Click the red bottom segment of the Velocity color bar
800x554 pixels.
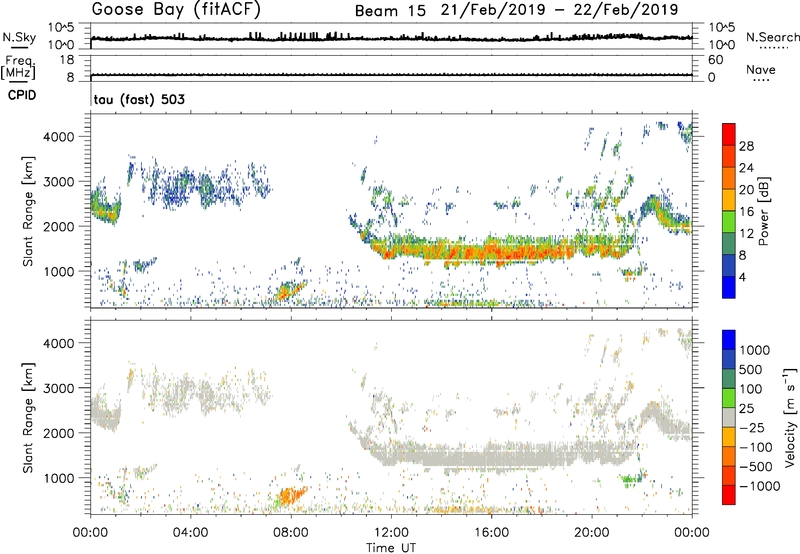tap(729, 495)
